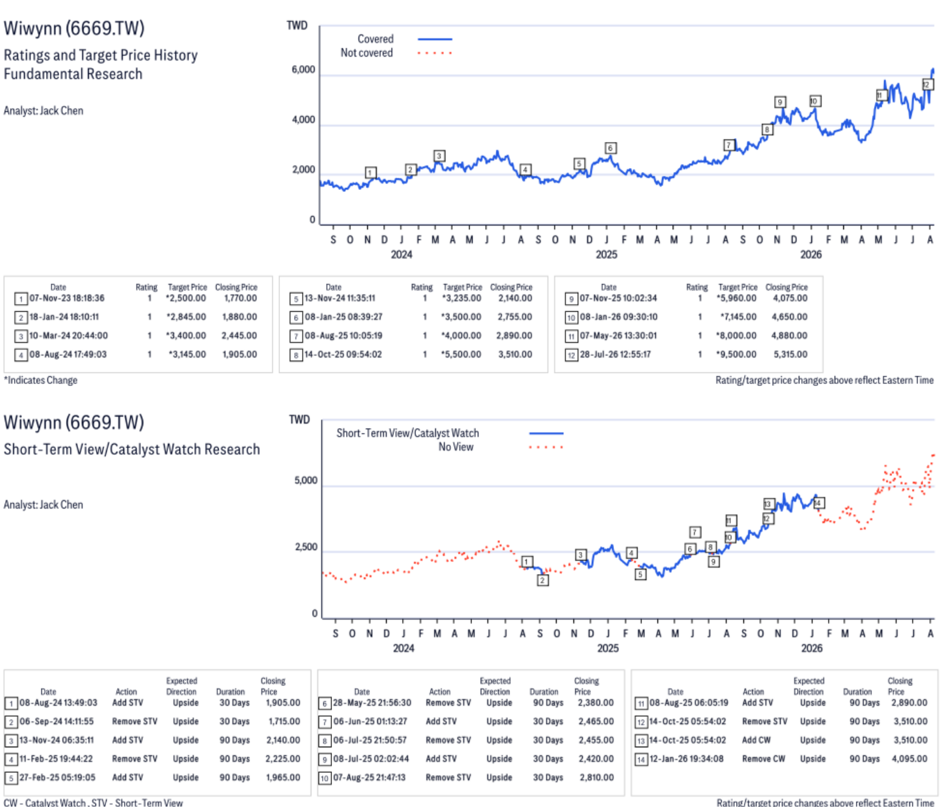The width and height of the screenshot is (940, 807).
Task: Select closing price 5,315.00
Action: click(790, 354)
